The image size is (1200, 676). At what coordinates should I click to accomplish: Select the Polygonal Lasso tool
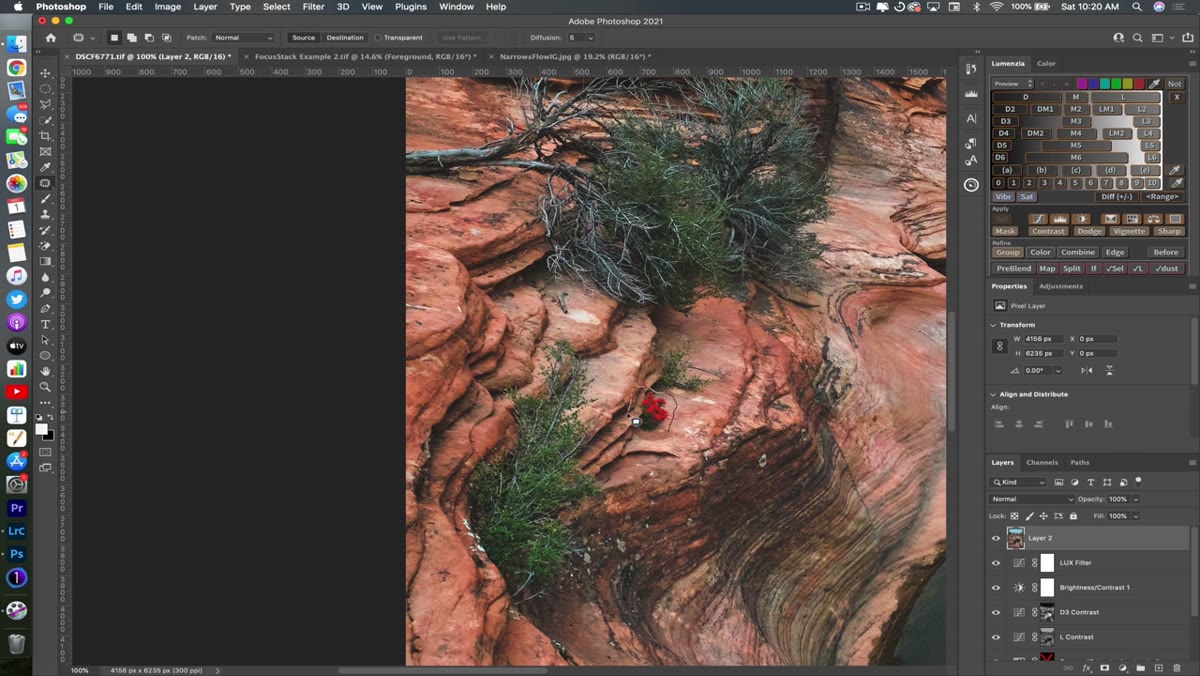(45, 104)
